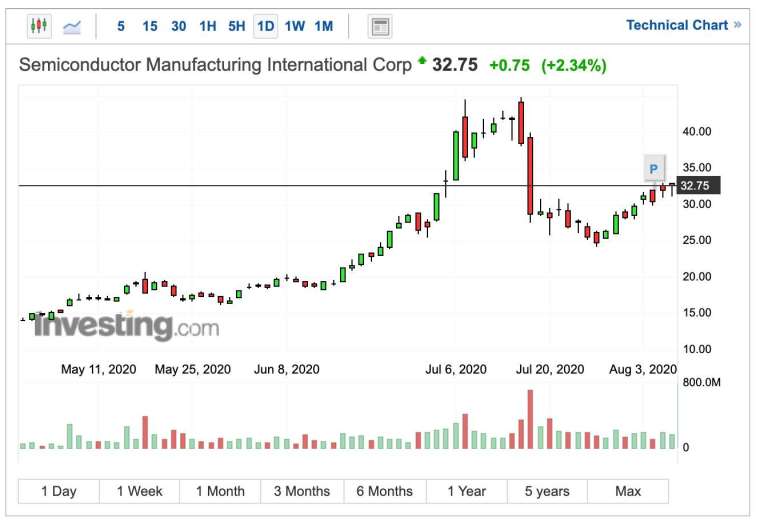This screenshot has width=760, height=521.
Task: Show the 1 Day range
Action: pyautogui.click(x=59, y=491)
